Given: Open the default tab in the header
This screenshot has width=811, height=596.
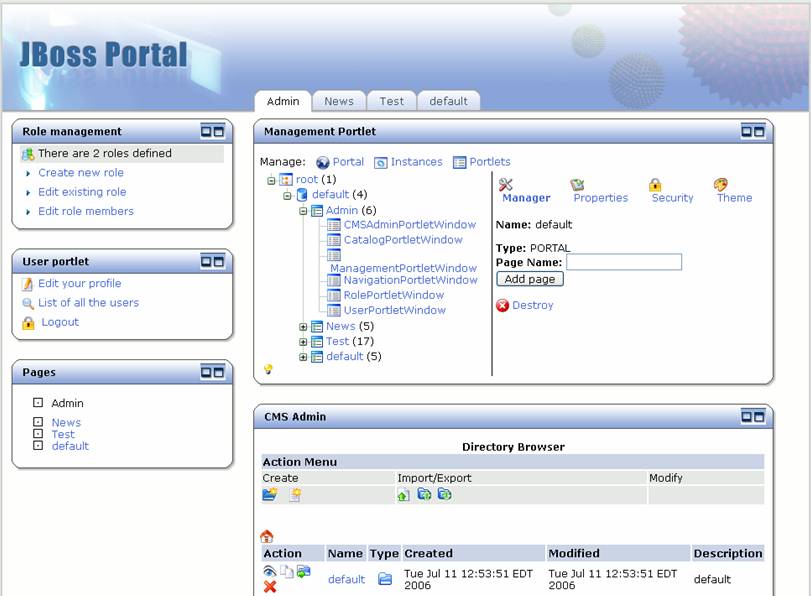Looking at the screenshot, I should tap(448, 101).
